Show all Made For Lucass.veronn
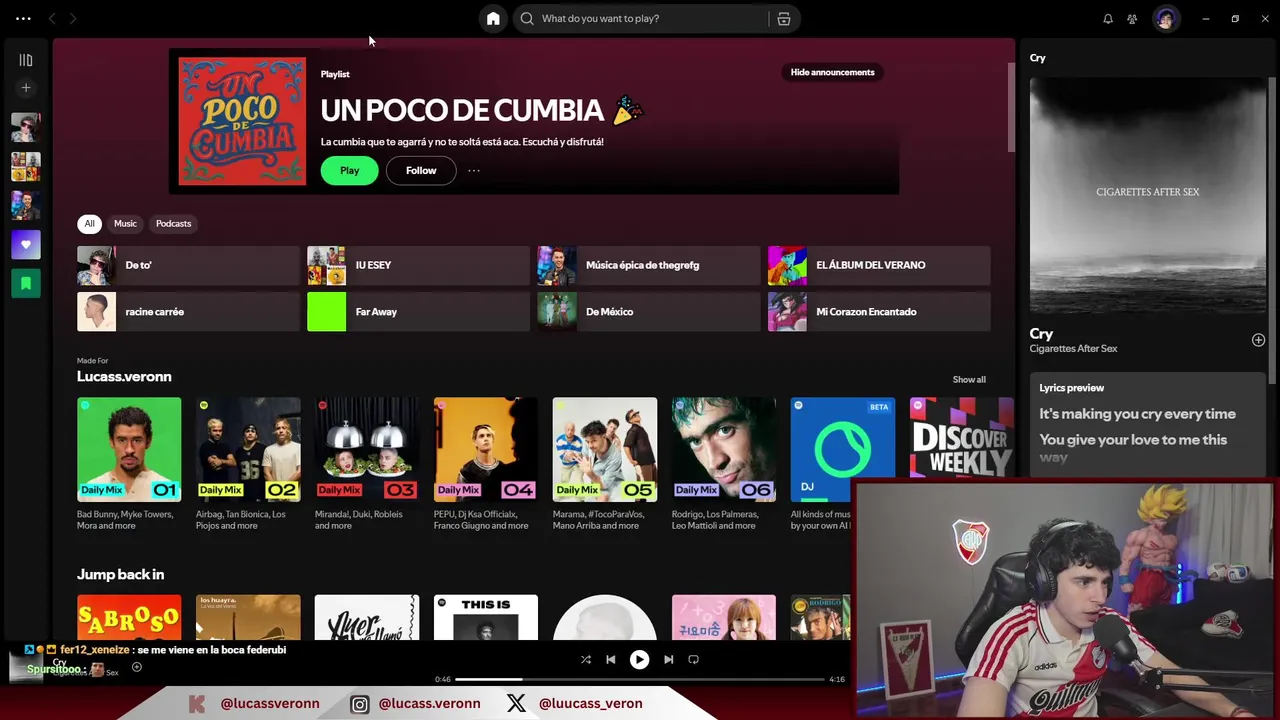 [x=969, y=379]
